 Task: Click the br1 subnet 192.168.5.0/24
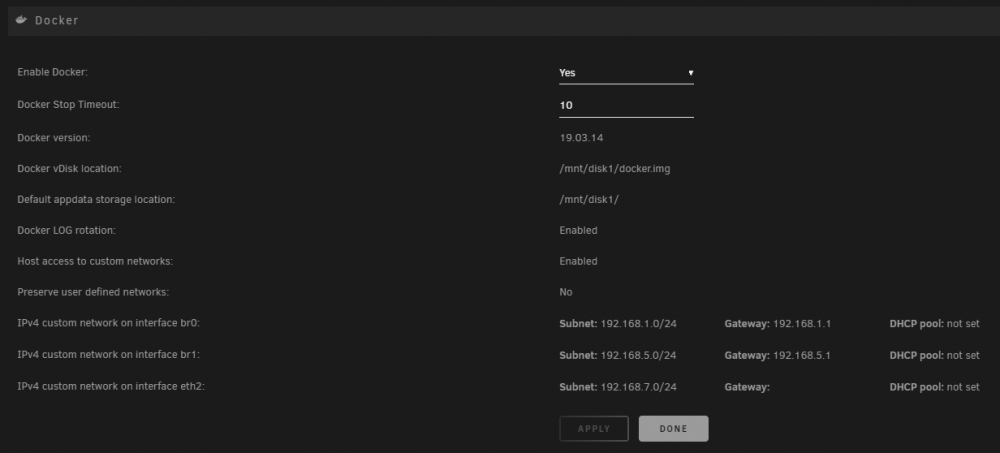pos(638,355)
